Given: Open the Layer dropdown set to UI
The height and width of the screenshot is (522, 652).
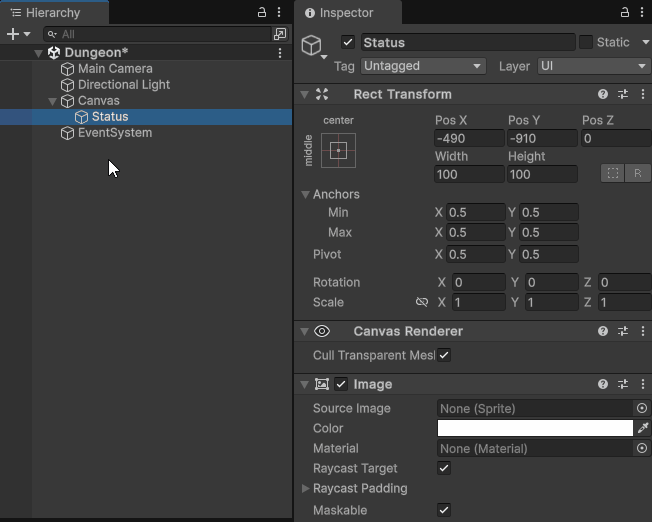Looking at the screenshot, I should point(593,66).
